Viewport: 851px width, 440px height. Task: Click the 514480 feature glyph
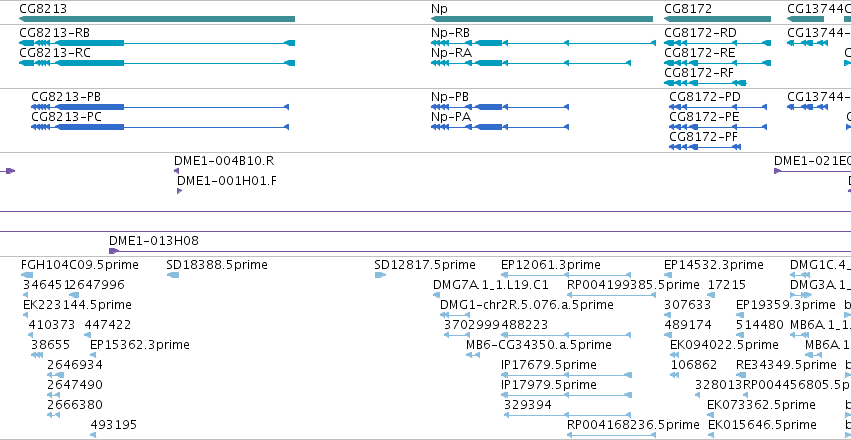coord(740,335)
